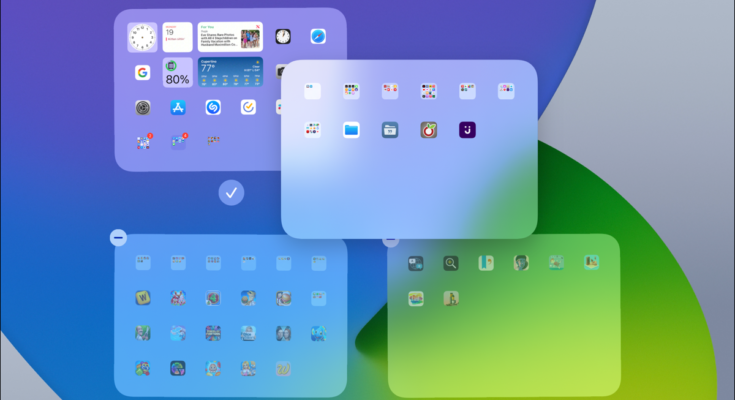Image resolution: width=735 pixels, height=400 pixels.
Task: Tap the black clock app icon
Action: point(283,37)
